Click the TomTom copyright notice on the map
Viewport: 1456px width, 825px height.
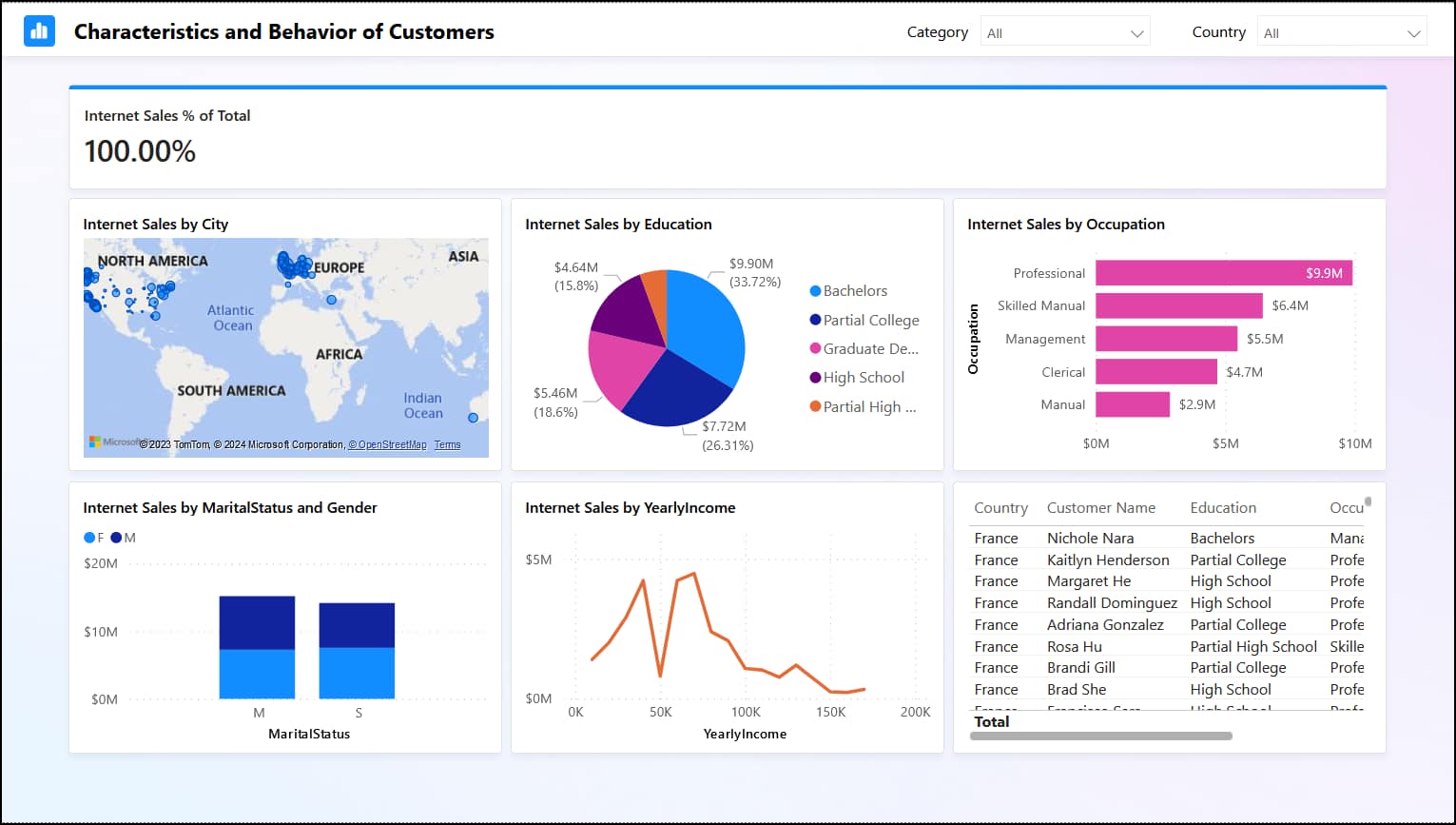[x=176, y=444]
